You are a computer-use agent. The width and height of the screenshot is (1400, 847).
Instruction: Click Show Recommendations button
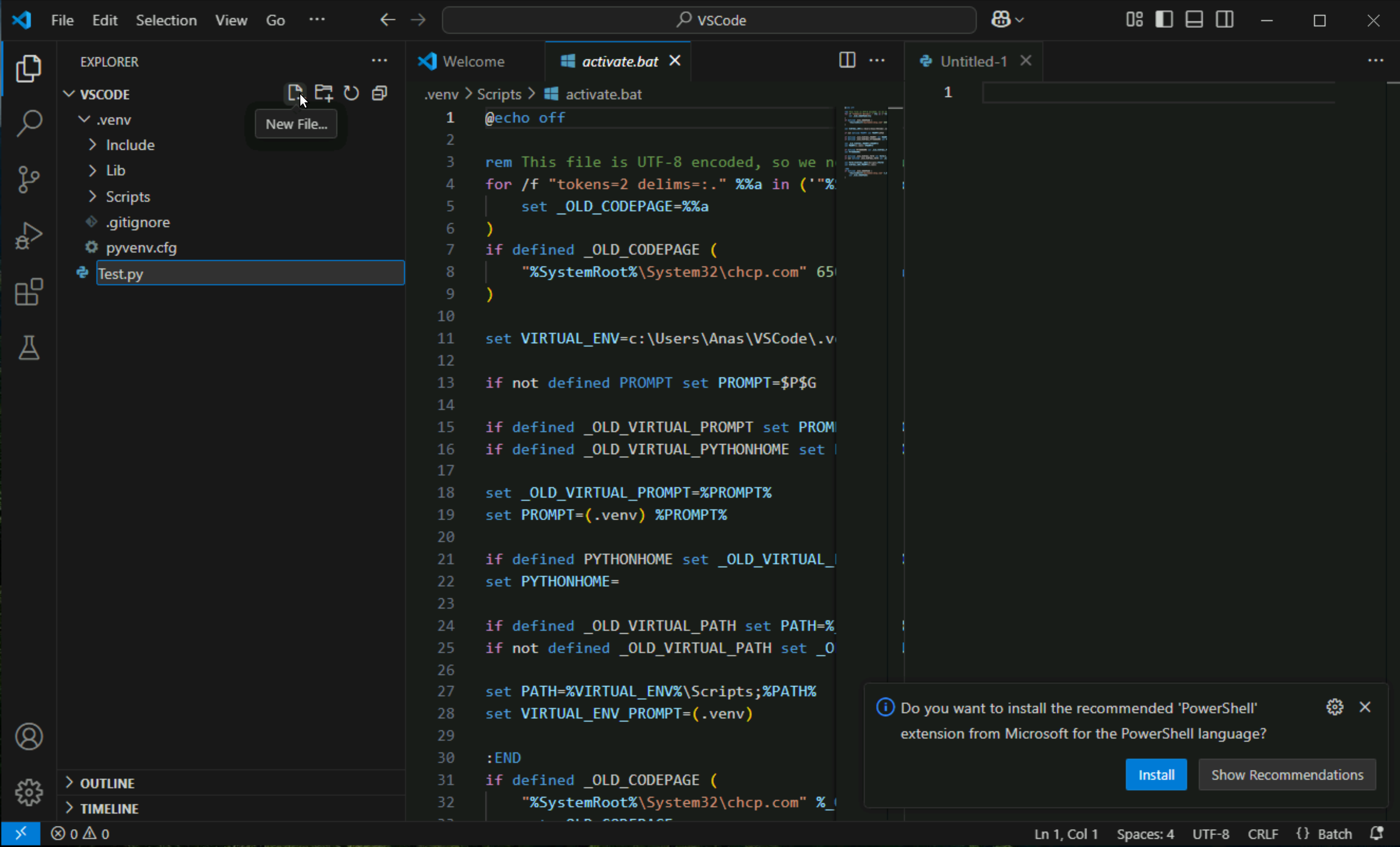click(1287, 775)
